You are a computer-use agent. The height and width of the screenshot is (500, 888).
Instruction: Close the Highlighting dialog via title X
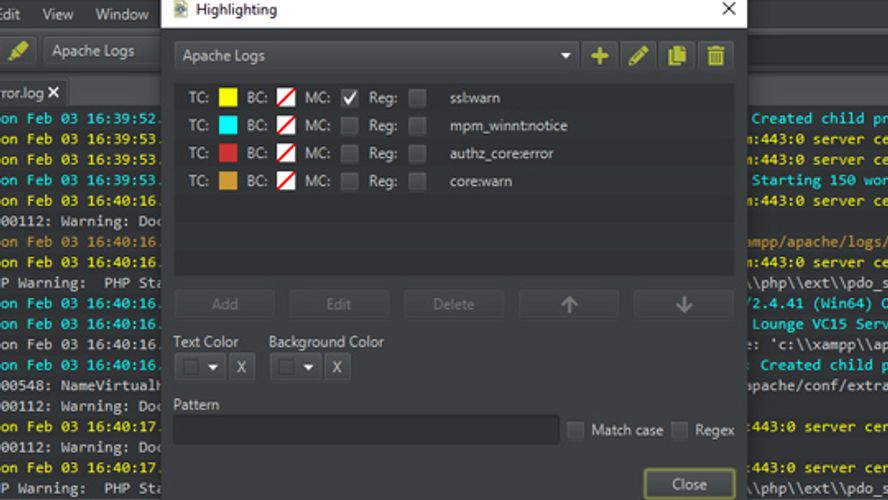pyautogui.click(x=729, y=9)
